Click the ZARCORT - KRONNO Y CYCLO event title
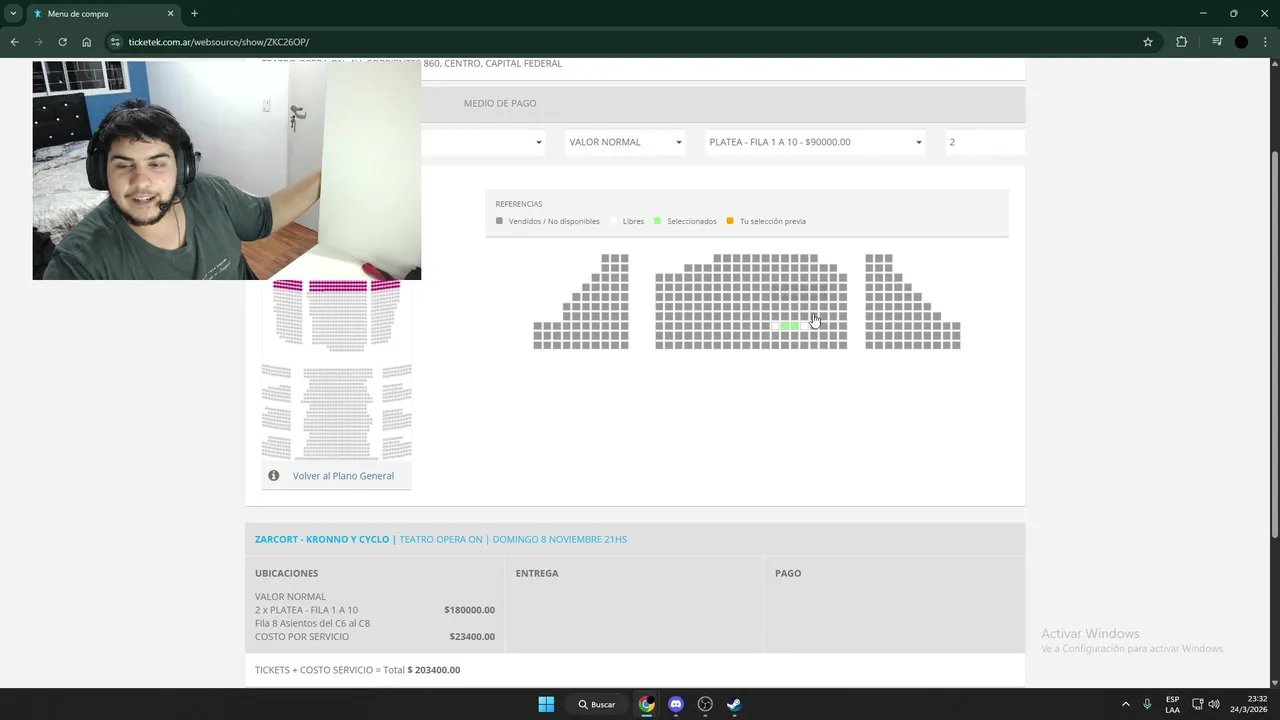 322,539
